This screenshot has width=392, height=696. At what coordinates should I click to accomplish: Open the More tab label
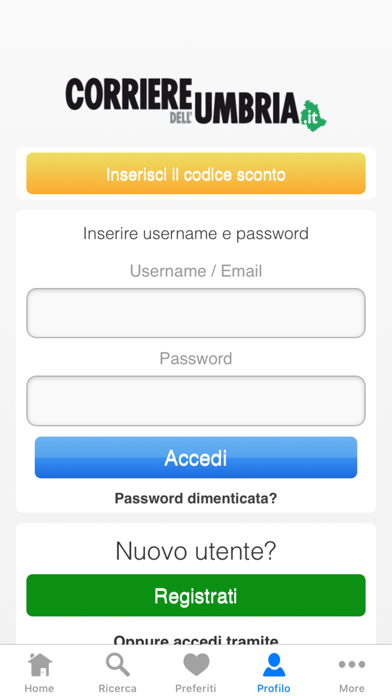point(352,688)
